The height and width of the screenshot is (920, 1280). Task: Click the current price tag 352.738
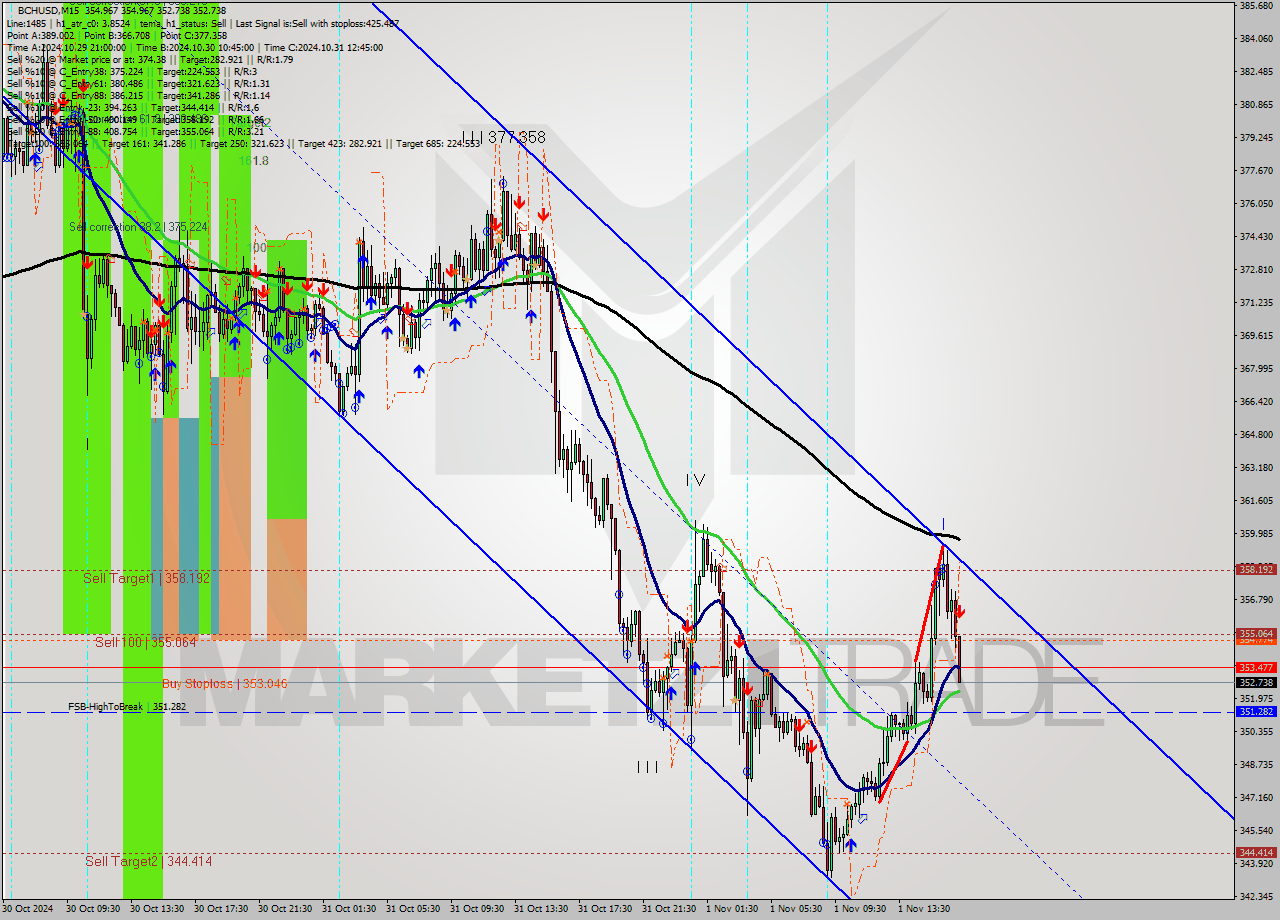(1255, 682)
